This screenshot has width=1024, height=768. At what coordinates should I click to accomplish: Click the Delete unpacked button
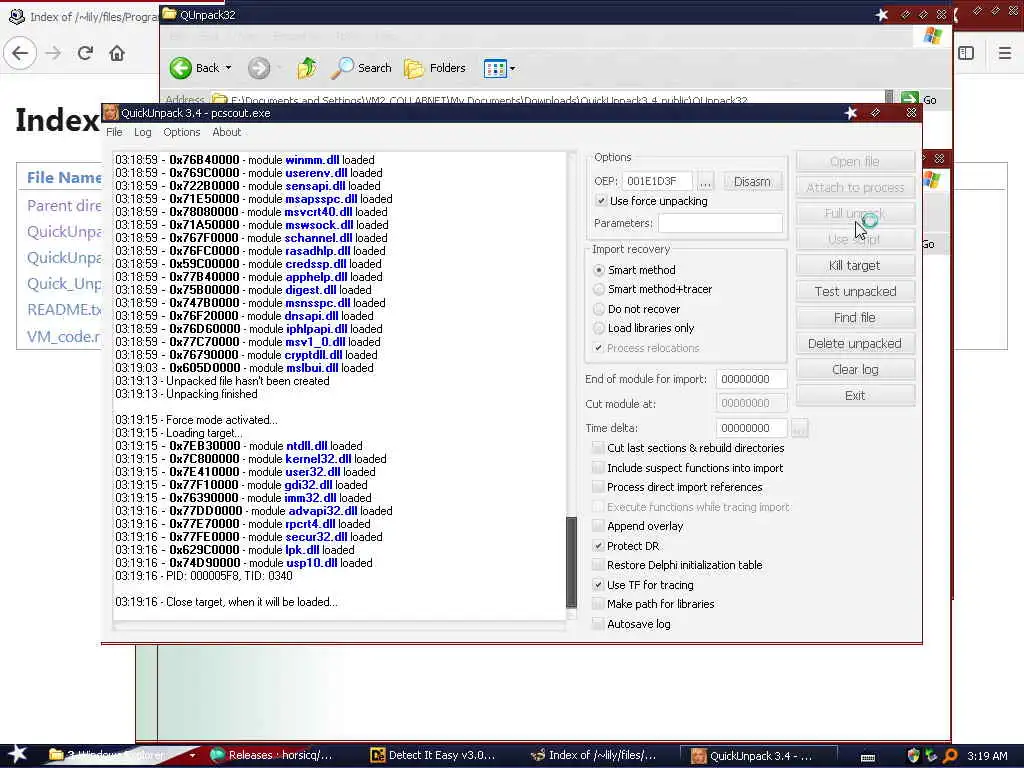[855, 344]
